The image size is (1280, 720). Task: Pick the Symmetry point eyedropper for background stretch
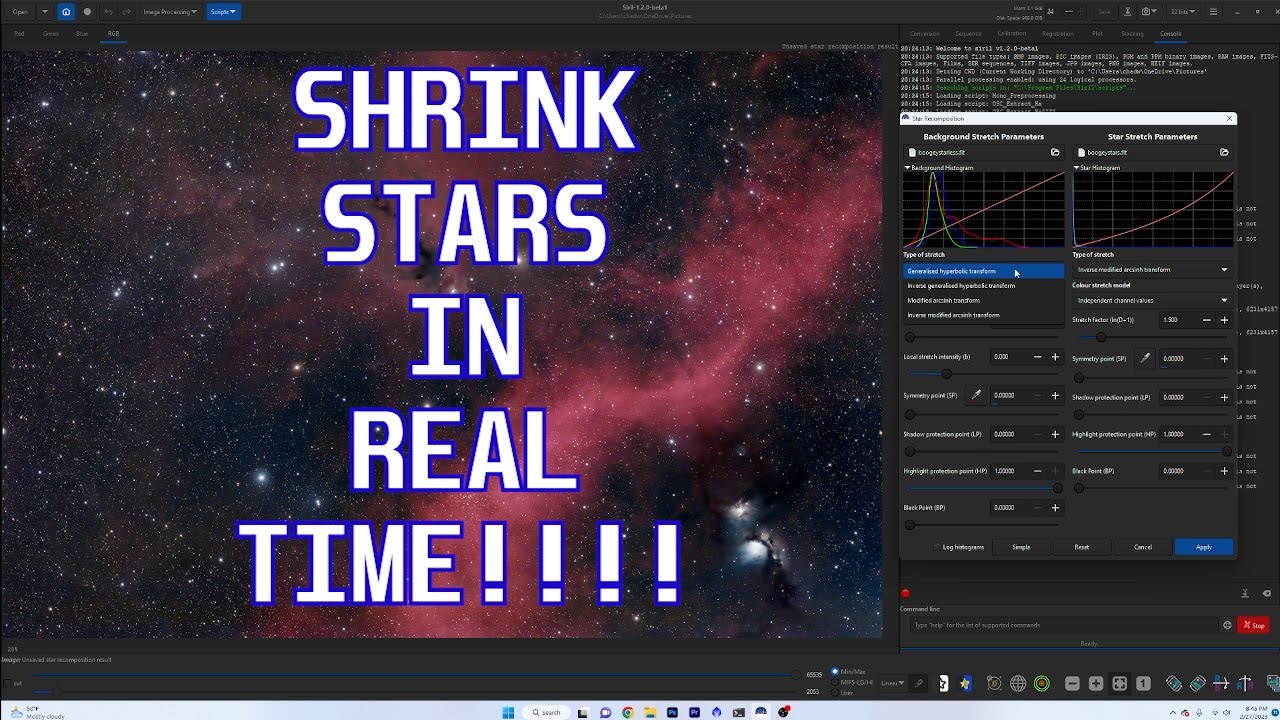pyautogui.click(x=976, y=395)
